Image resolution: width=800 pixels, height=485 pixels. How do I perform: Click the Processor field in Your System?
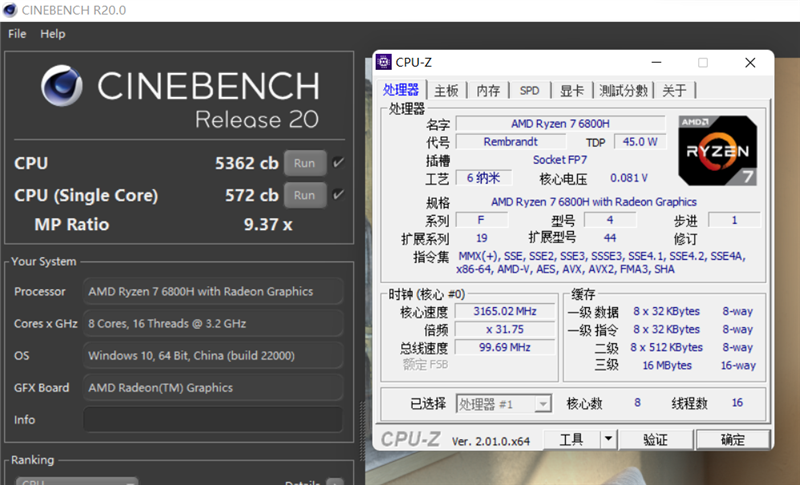click(213, 291)
